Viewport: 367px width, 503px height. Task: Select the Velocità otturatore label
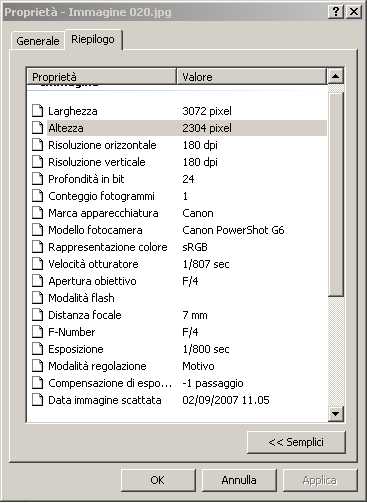(x=93, y=264)
